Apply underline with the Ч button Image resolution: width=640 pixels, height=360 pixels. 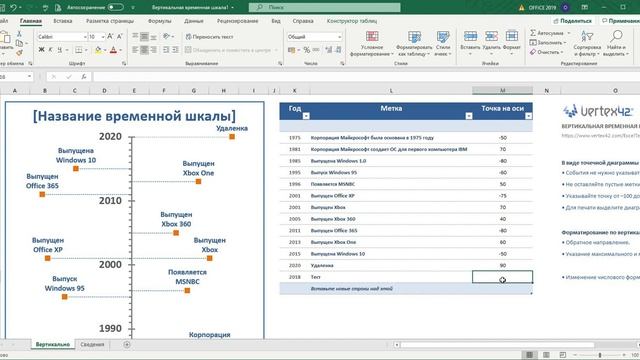(60, 50)
